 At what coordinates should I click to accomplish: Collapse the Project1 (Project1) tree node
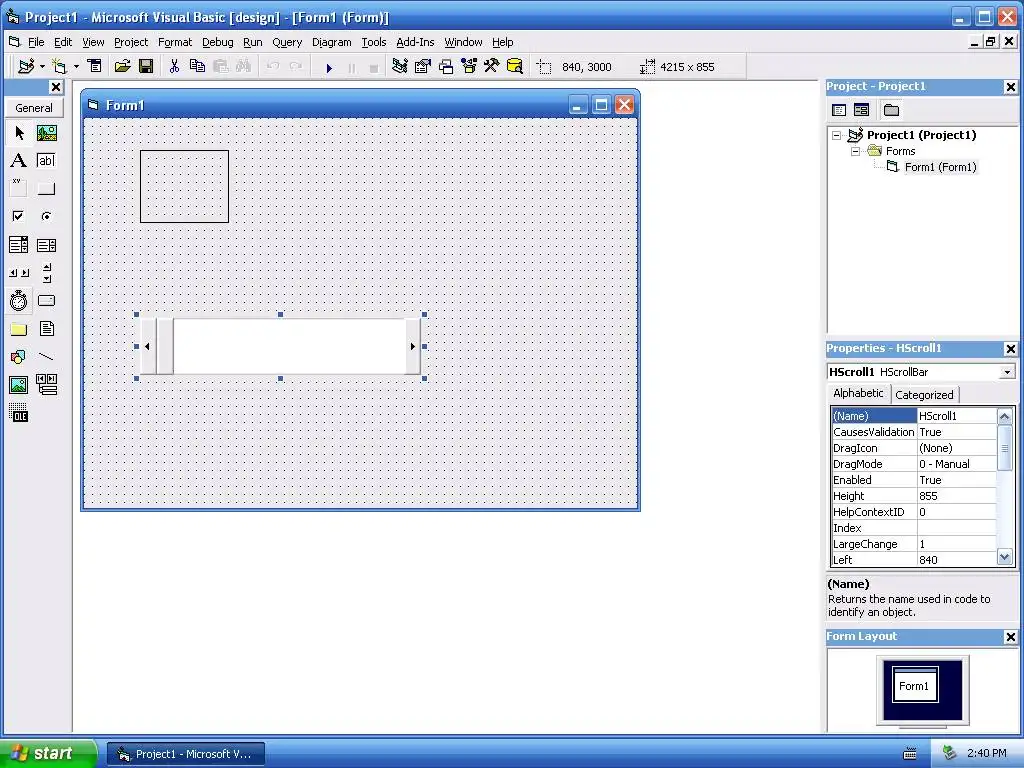[837, 135]
